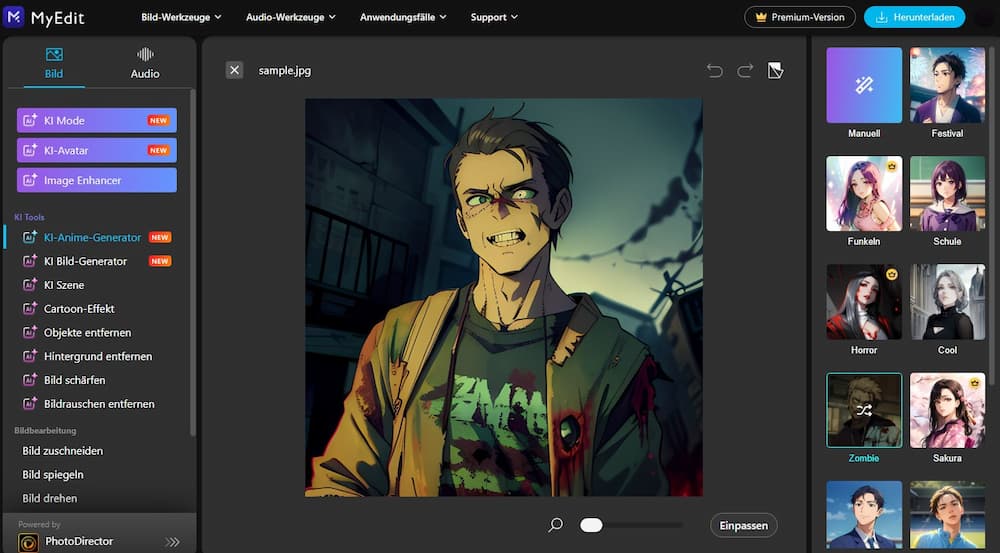
Task: Click the before/after compare icon
Action: (x=775, y=70)
